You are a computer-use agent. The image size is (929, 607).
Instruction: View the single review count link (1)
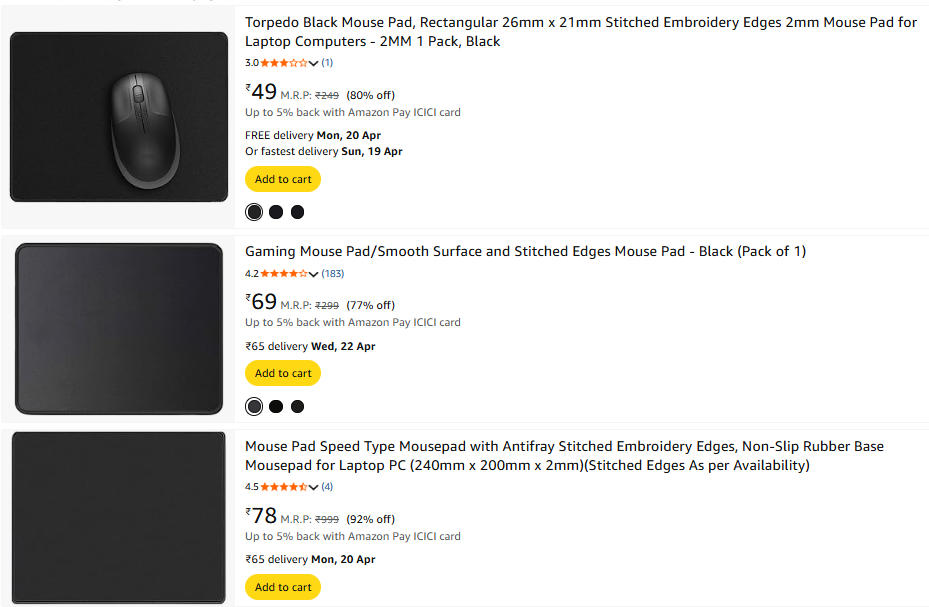pos(327,63)
